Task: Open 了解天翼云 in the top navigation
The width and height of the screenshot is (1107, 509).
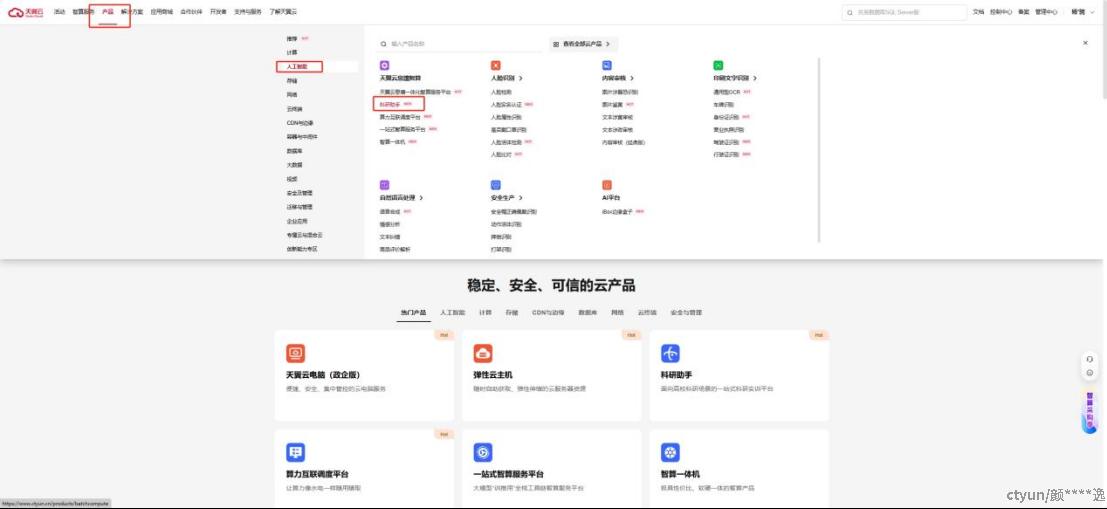Action: click(283, 12)
